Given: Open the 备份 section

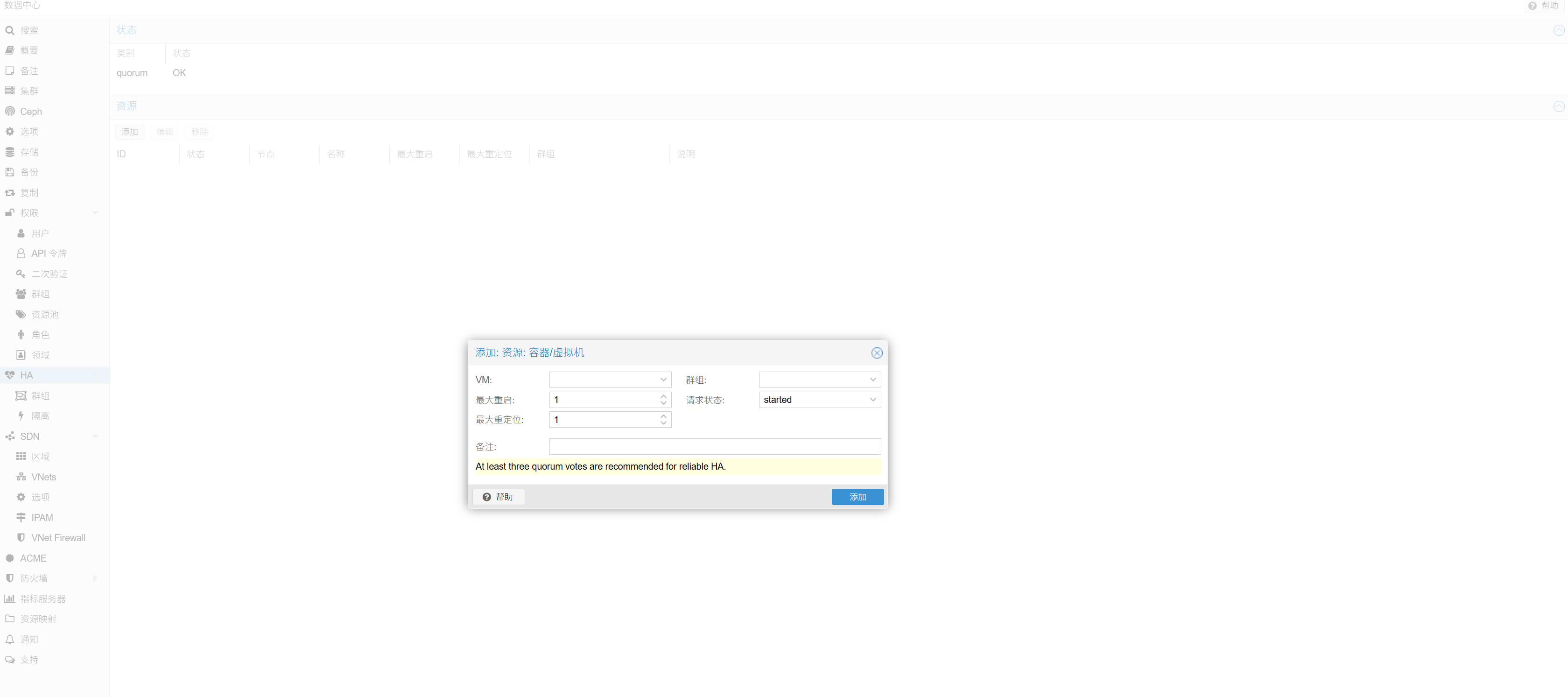Looking at the screenshot, I should click(x=28, y=172).
